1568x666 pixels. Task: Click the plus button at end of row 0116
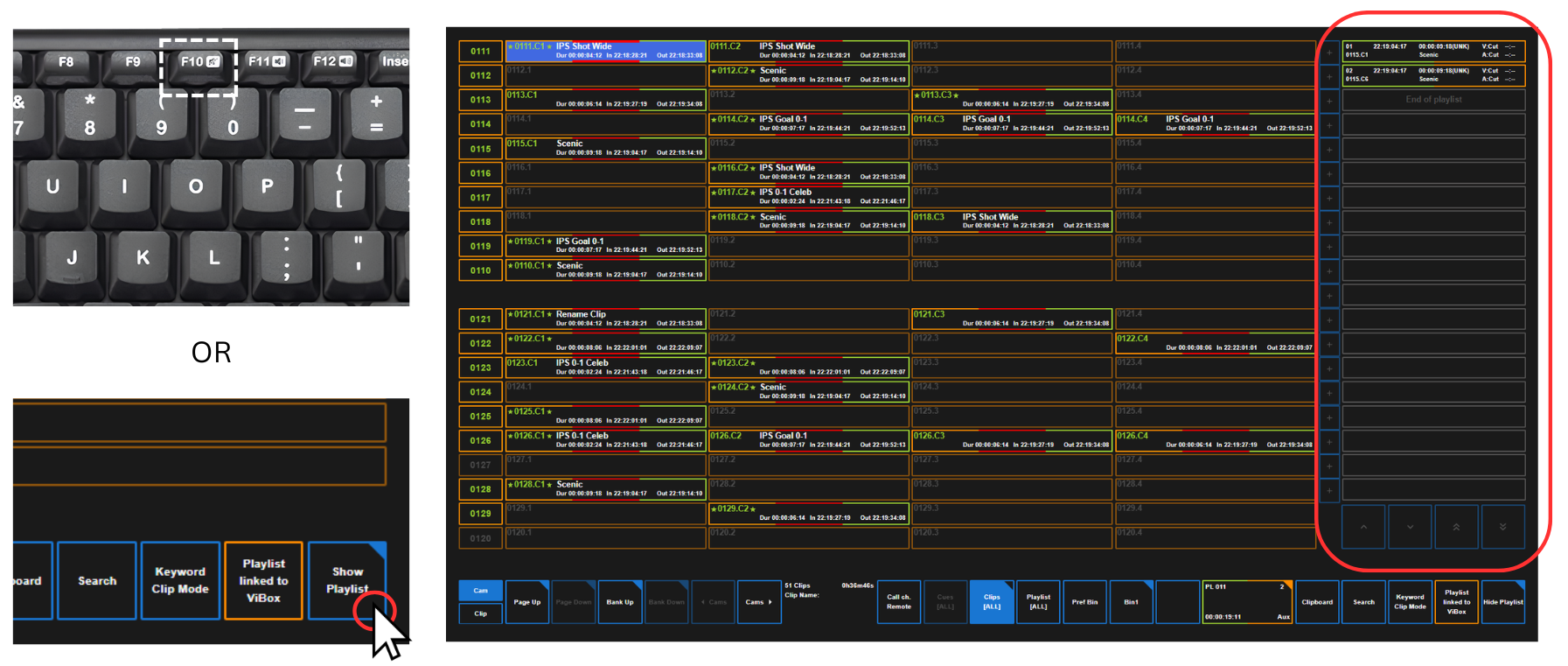tap(1329, 173)
